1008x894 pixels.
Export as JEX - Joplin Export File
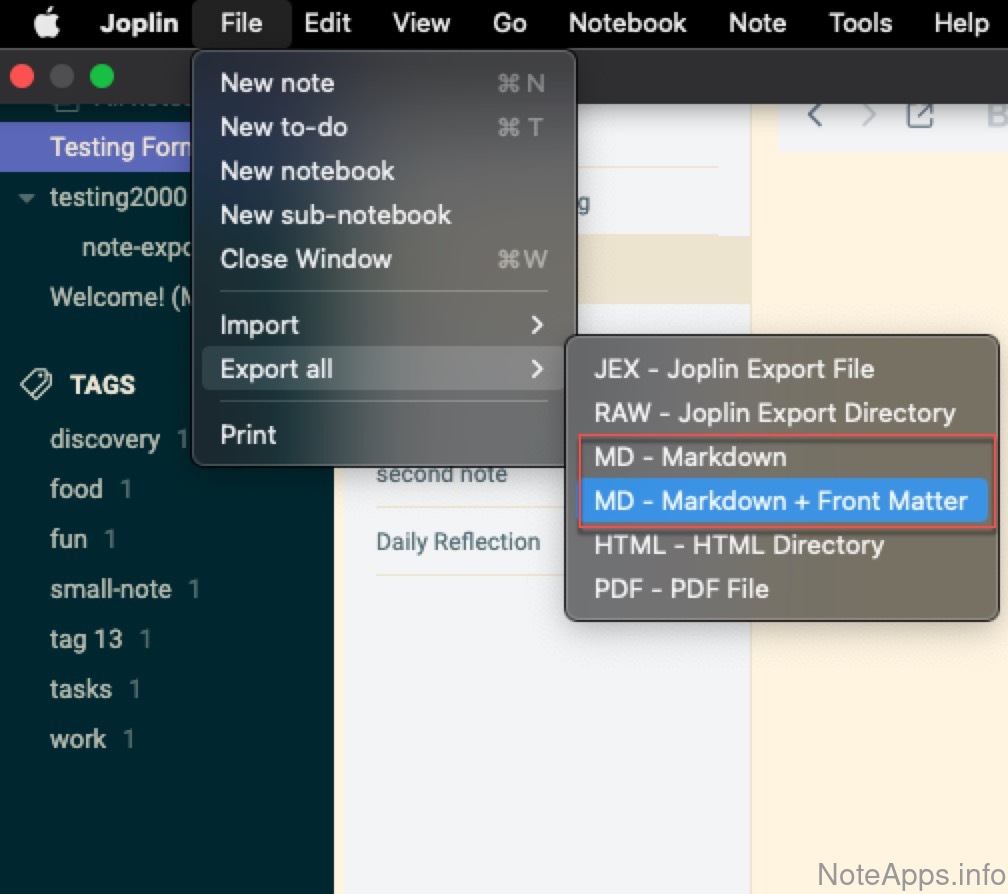[734, 369]
